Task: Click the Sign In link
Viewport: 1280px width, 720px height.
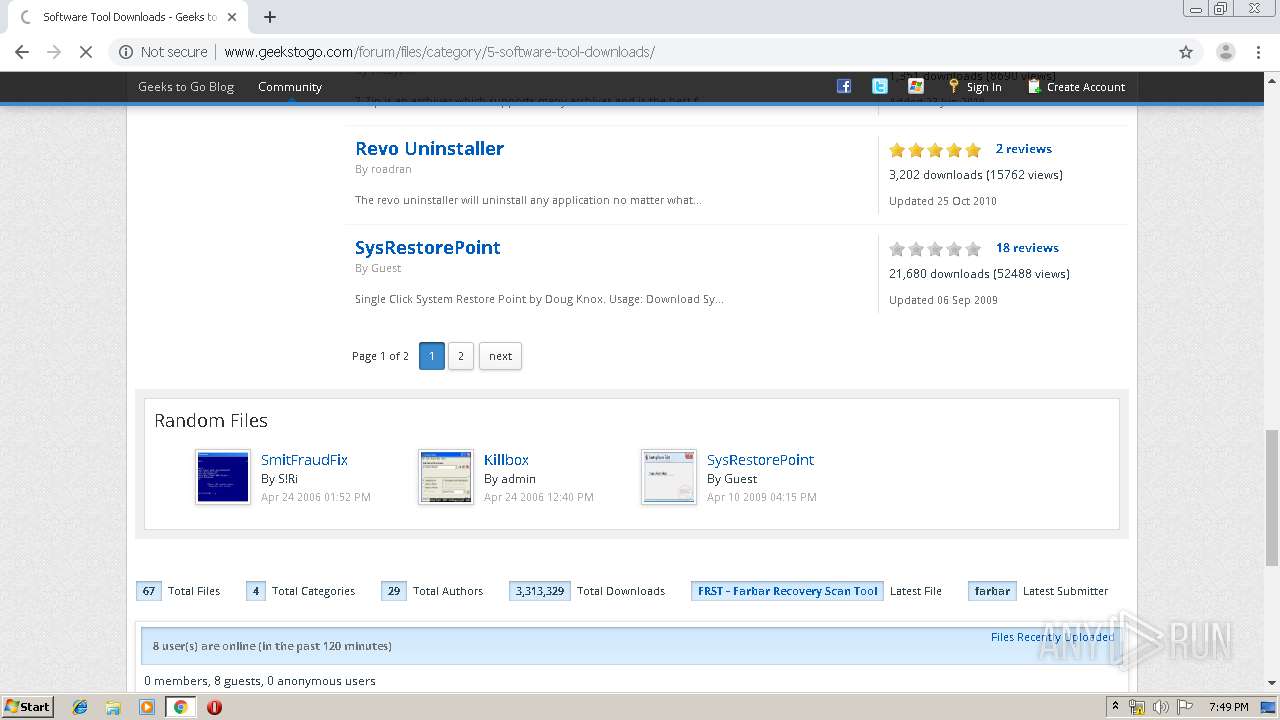Action: pyautogui.click(x=975, y=87)
